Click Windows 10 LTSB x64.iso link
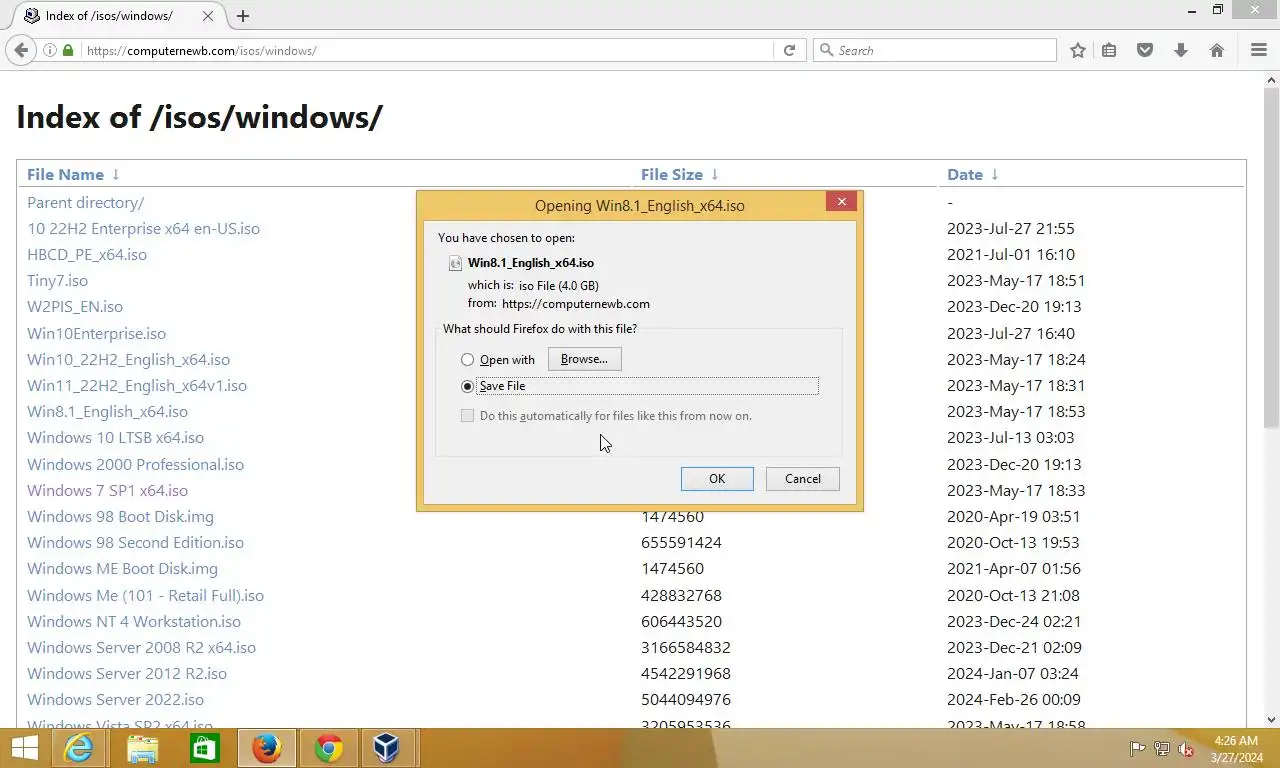Viewport: 1280px width, 768px height. 115,437
